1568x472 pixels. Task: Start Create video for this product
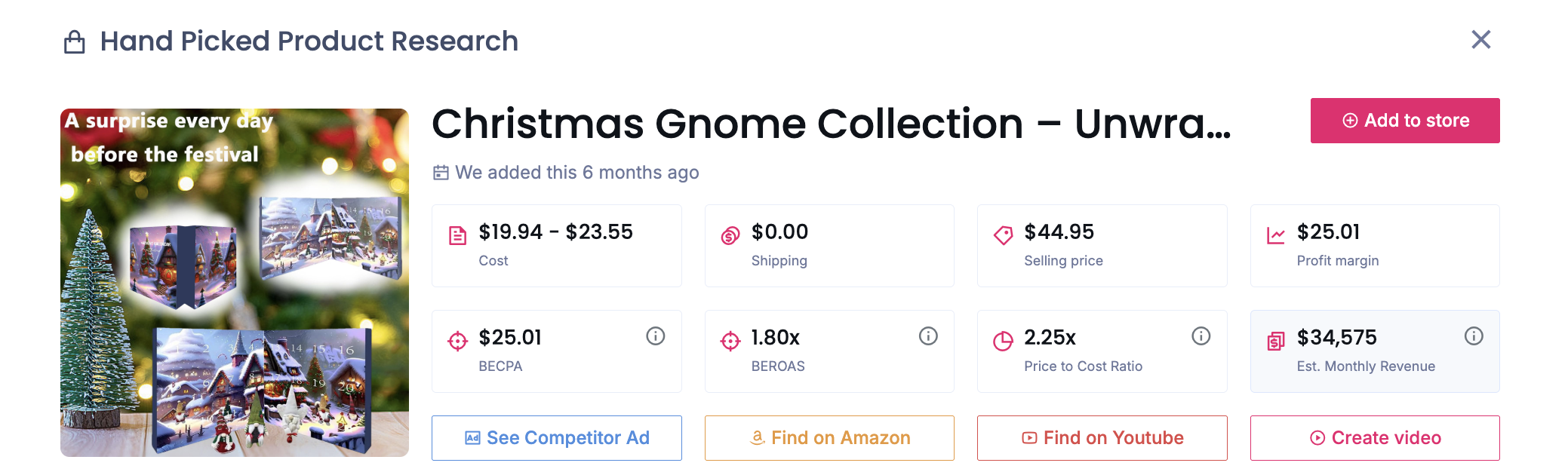coord(1375,437)
